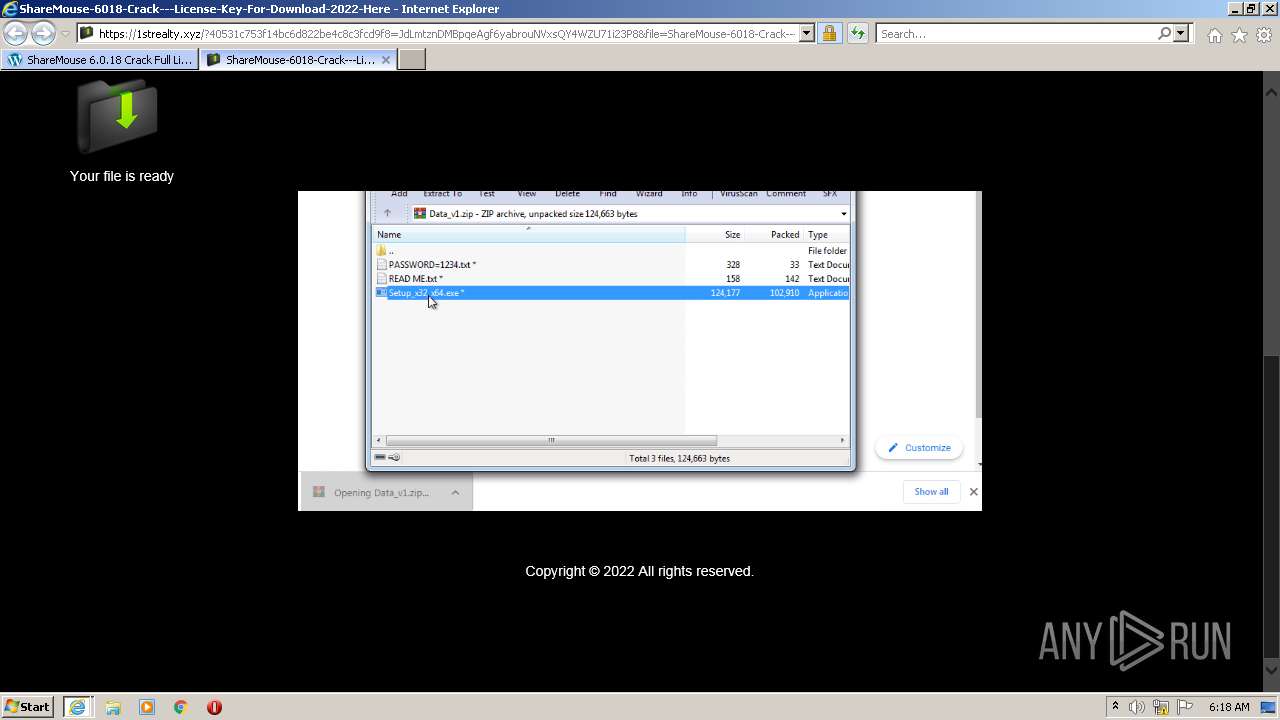Screen dimensions: 1280x720
Task: Click the parent folder '..' icon
Action: click(x=381, y=251)
